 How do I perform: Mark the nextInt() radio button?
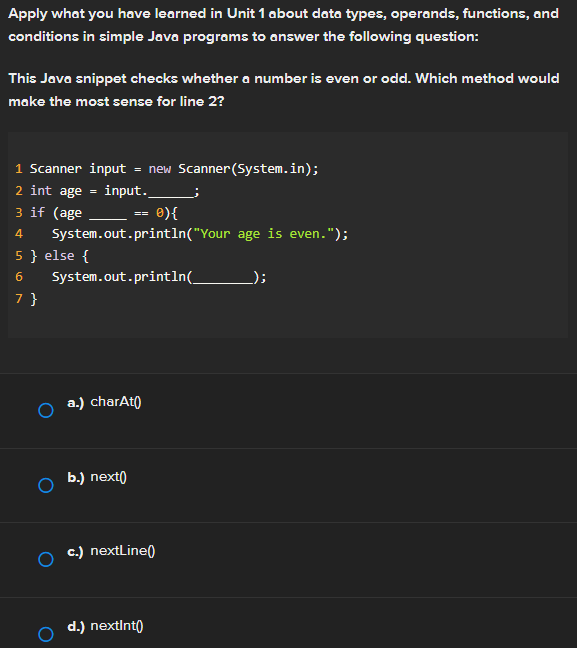coord(46,634)
